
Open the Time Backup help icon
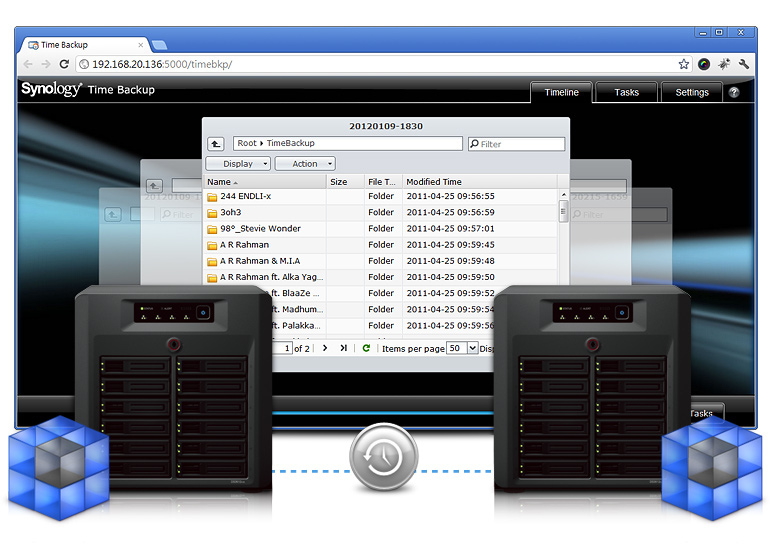[x=734, y=92]
